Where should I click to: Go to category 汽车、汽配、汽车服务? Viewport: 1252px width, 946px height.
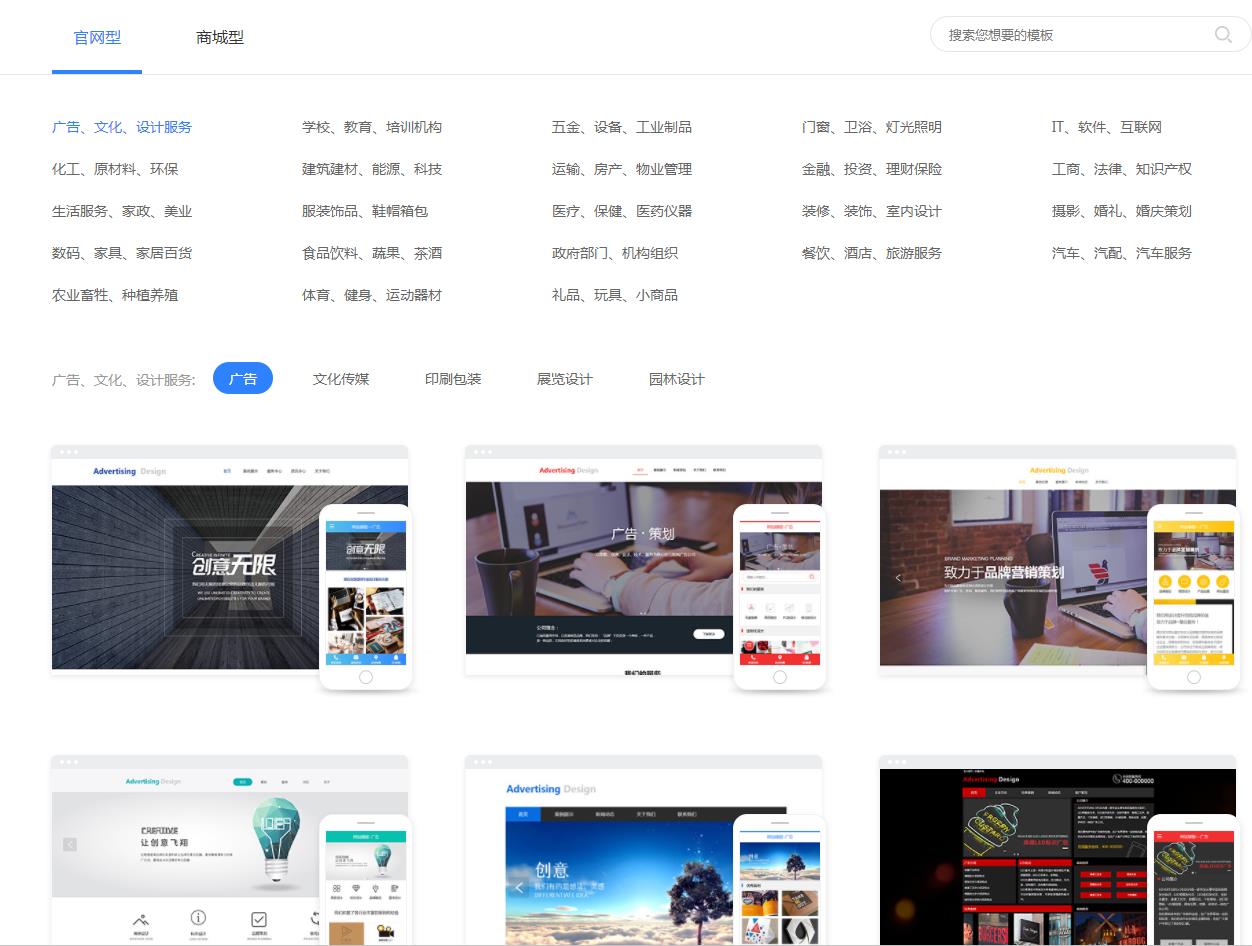pos(1122,253)
